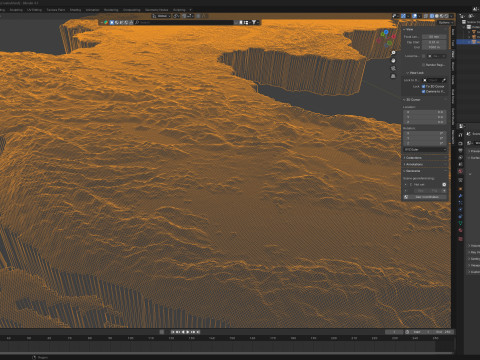Expand the Preview panel in Properties
This screenshot has width=480, height=360.
(474, 151)
